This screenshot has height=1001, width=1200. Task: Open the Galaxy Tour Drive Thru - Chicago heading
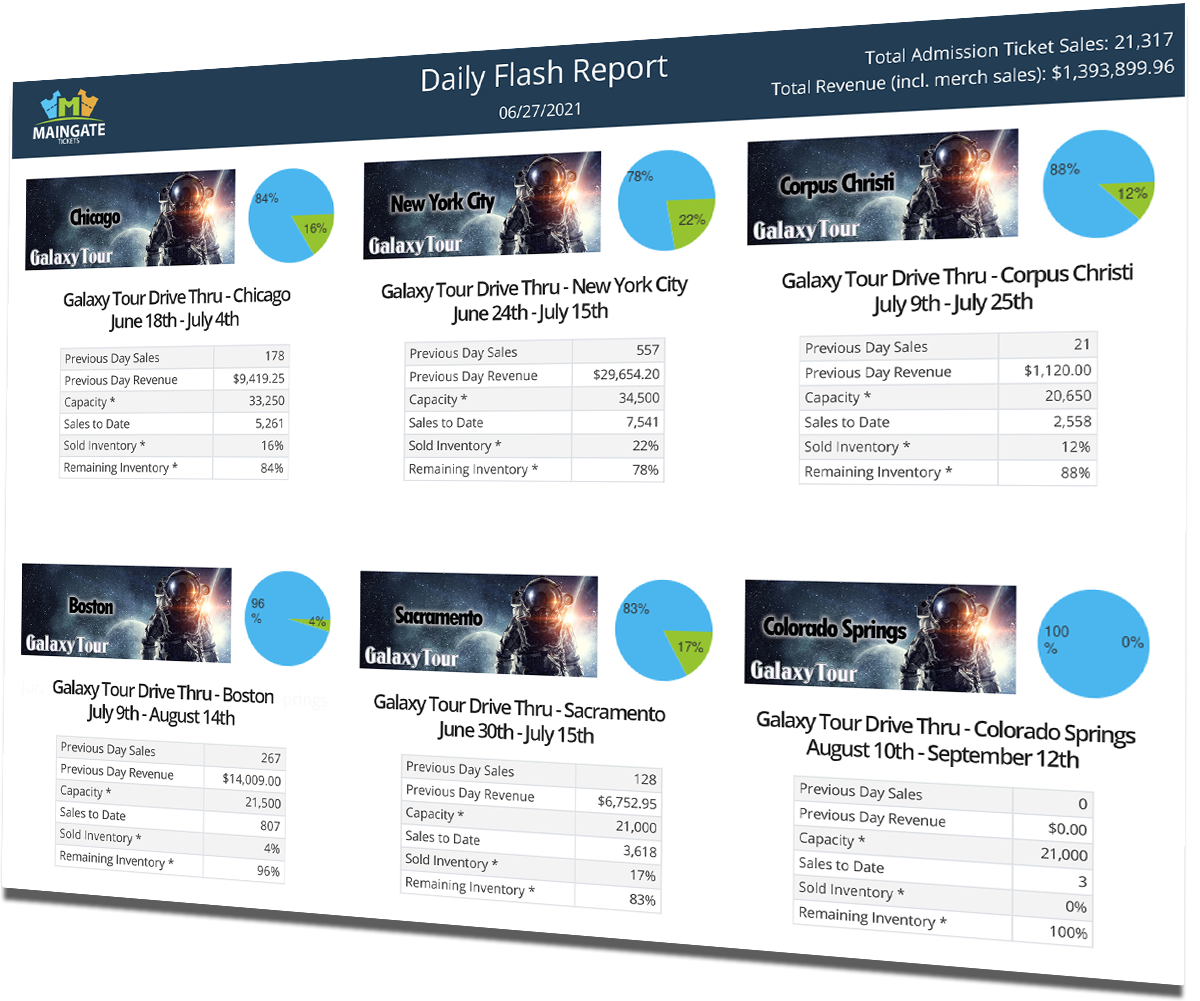pyautogui.click(x=176, y=298)
